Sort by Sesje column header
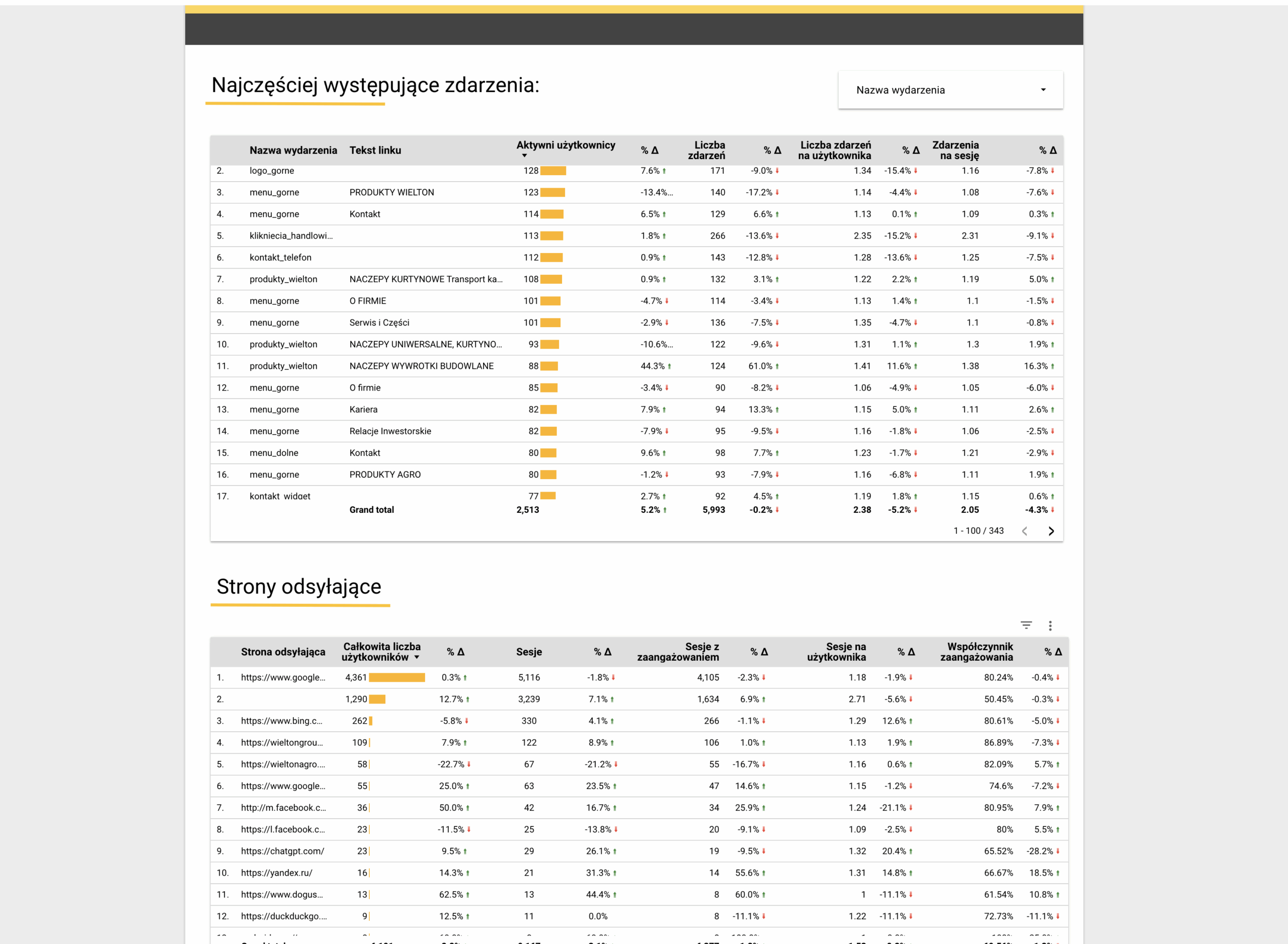This screenshot has height=944, width=1288. tap(528, 652)
